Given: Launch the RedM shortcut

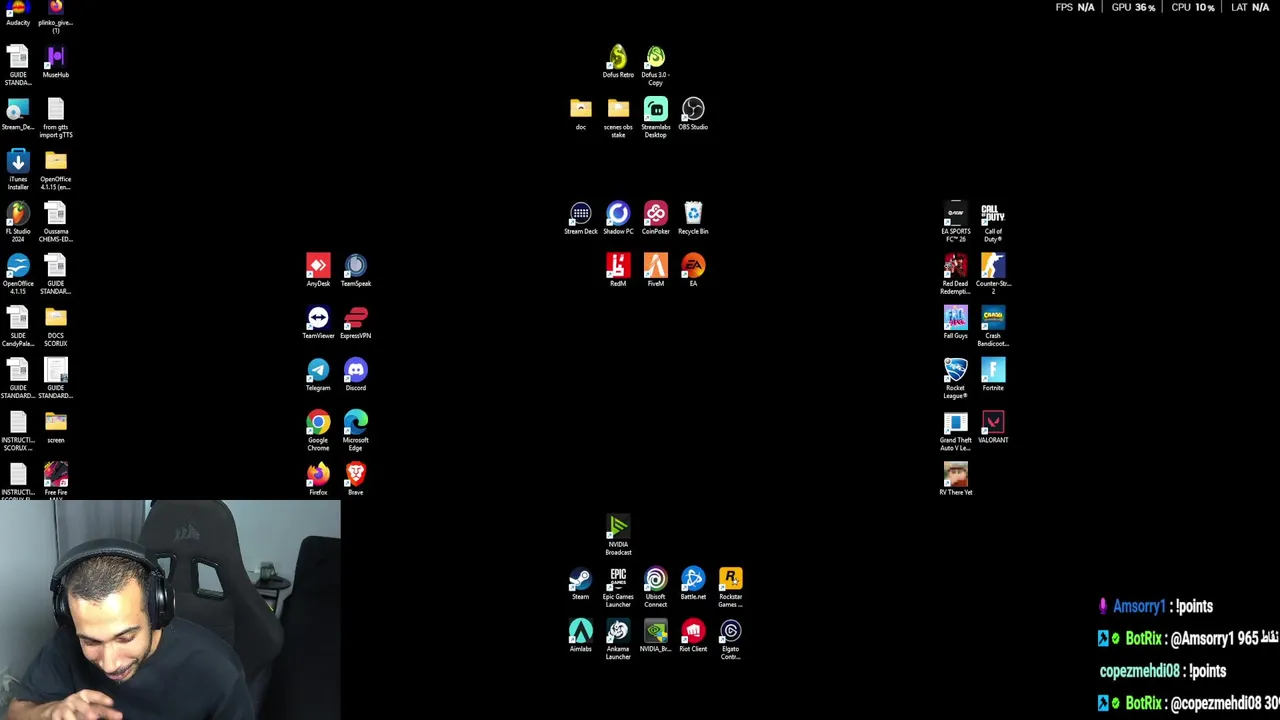Looking at the screenshot, I should point(618,271).
